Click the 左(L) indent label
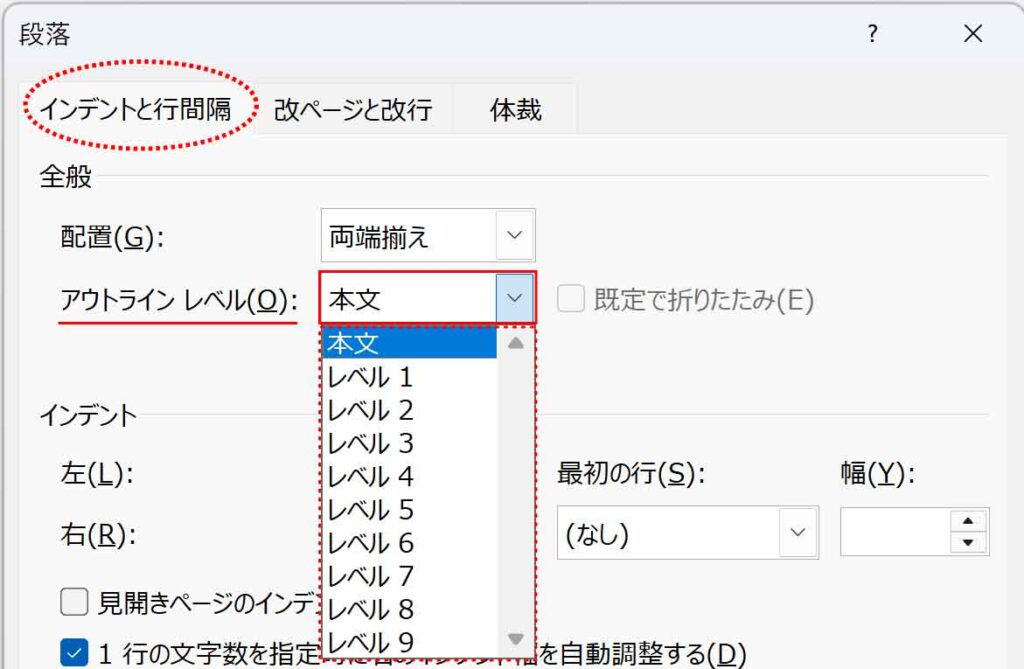Screen dimensions: 1024x669 tap(97, 474)
